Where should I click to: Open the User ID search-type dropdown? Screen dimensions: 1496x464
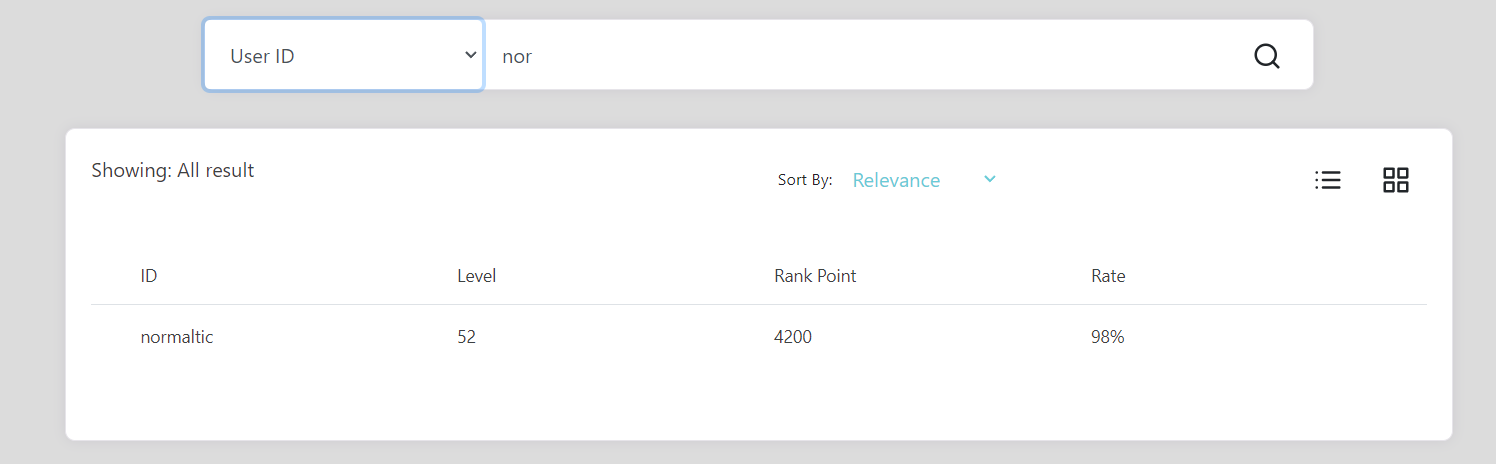point(344,55)
